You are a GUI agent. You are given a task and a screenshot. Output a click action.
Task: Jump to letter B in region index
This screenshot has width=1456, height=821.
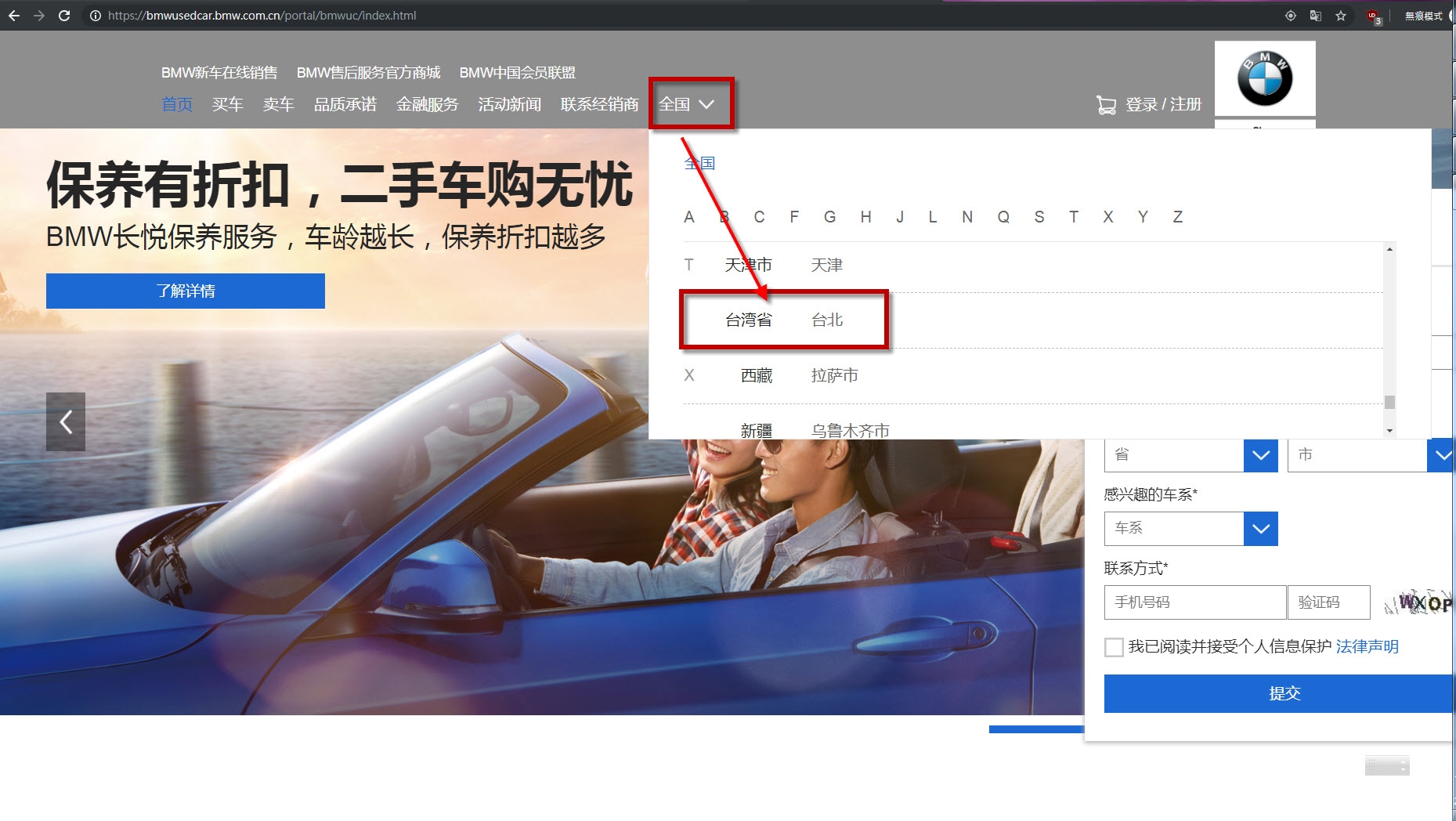(724, 217)
